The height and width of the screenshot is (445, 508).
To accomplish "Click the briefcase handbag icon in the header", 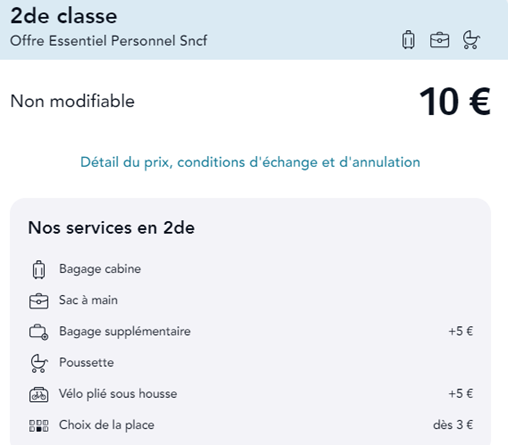I will click(x=439, y=40).
